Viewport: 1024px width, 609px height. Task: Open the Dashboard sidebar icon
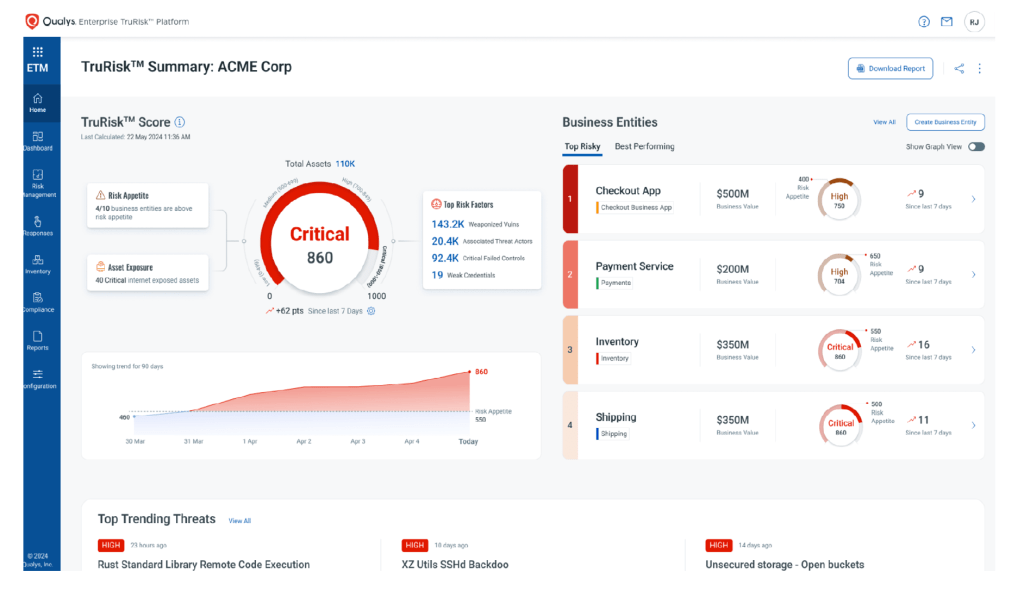click(37, 140)
